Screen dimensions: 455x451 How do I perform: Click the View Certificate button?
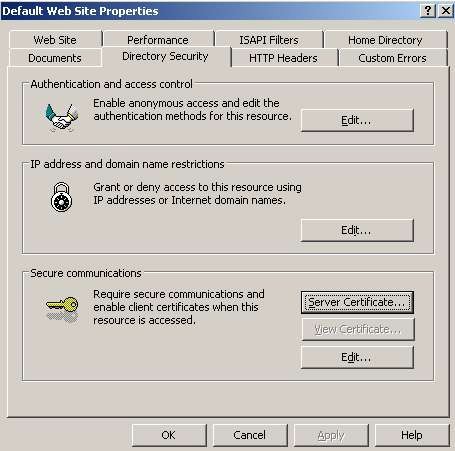[358, 329]
